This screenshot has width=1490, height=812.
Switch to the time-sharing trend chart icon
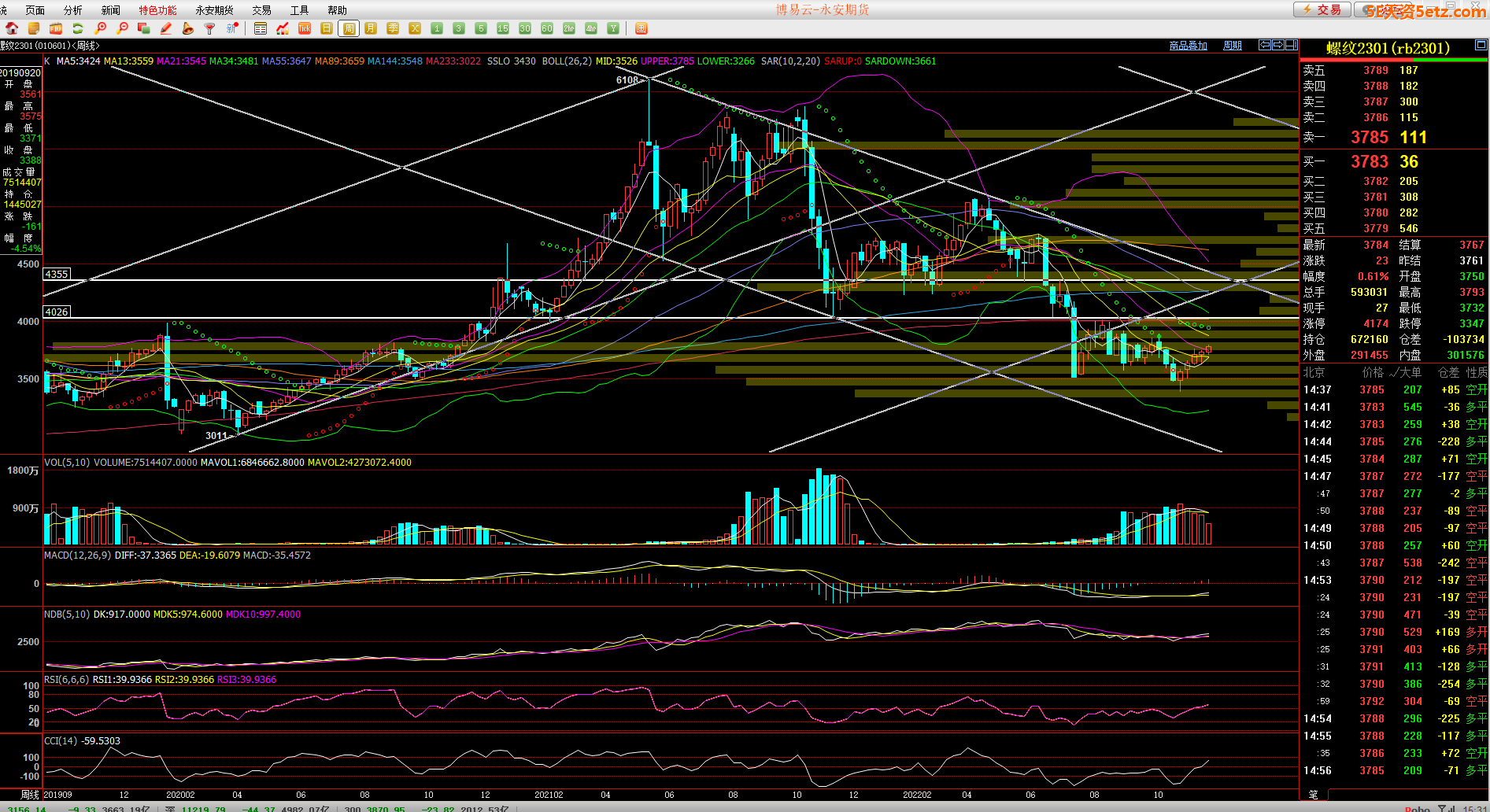point(283,28)
